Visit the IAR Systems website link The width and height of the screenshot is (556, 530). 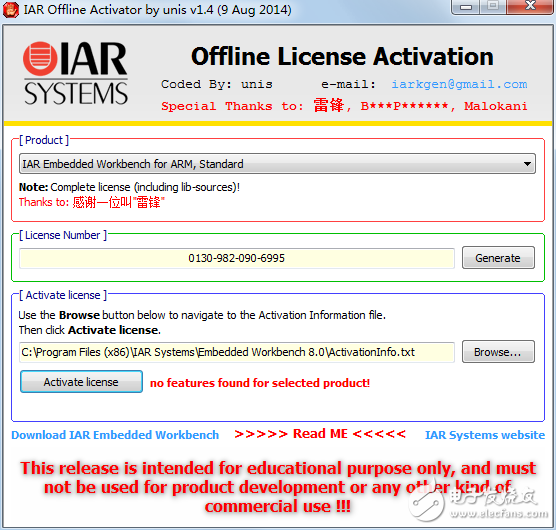485,435
